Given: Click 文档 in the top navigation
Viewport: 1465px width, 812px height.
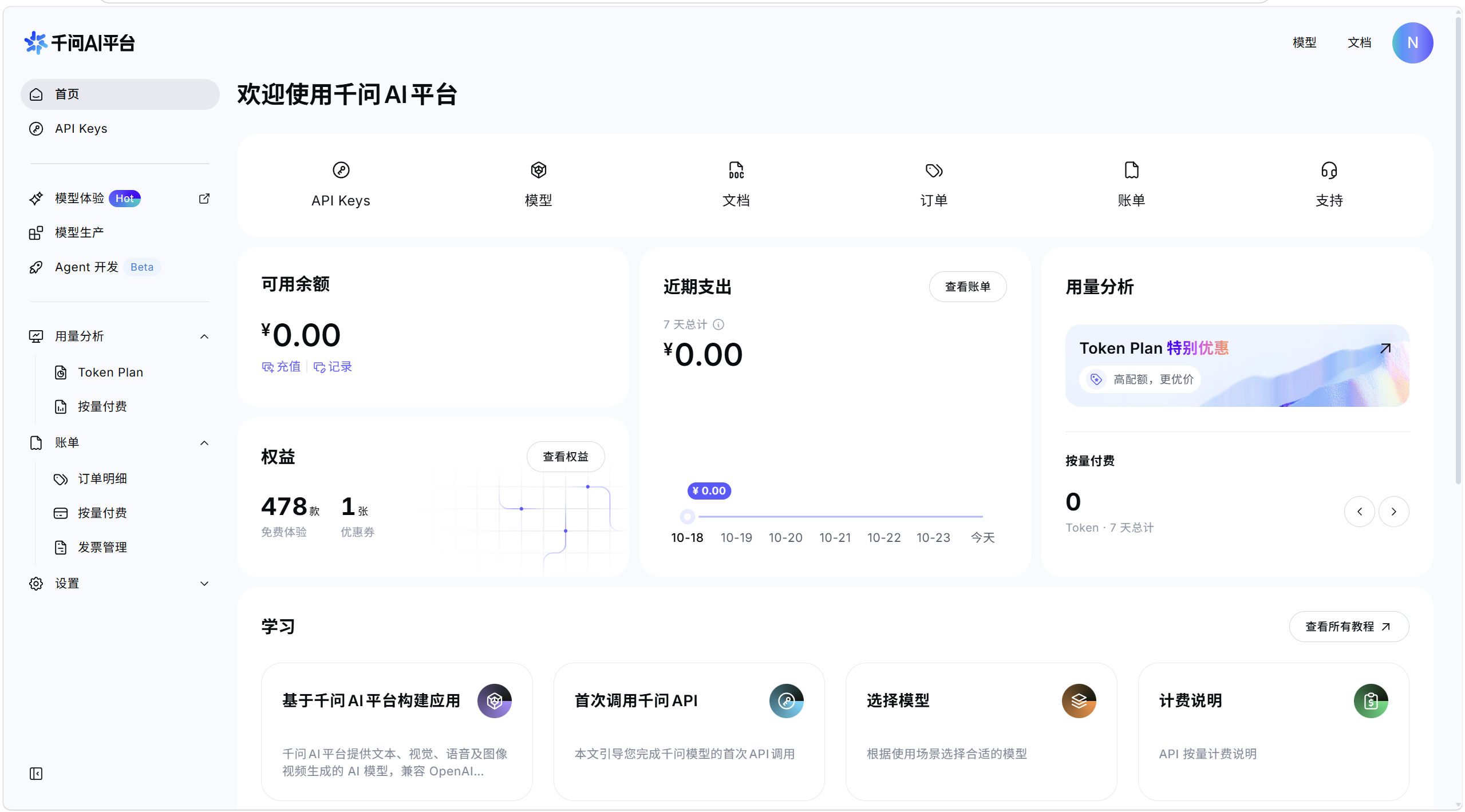Looking at the screenshot, I should [x=1359, y=43].
